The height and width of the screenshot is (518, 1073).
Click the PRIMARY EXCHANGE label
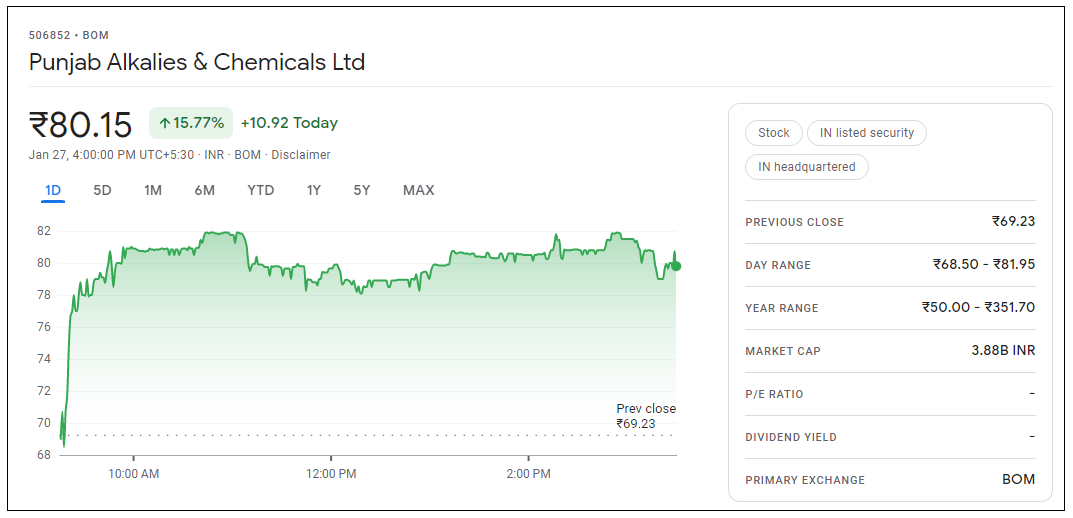point(805,480)
